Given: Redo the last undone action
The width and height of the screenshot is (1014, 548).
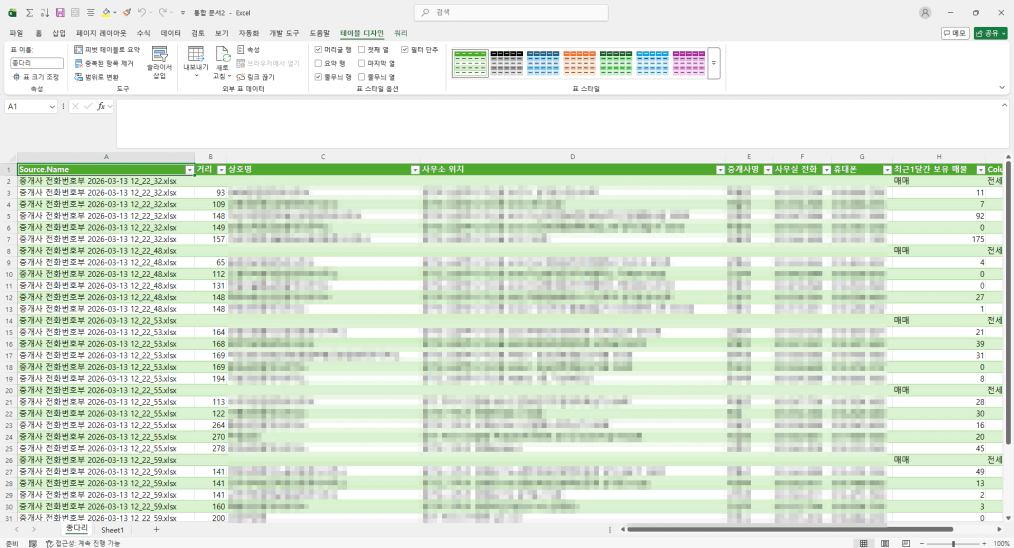Looking at the screenshot, I should pyautogui.click(x=163, y=12).
